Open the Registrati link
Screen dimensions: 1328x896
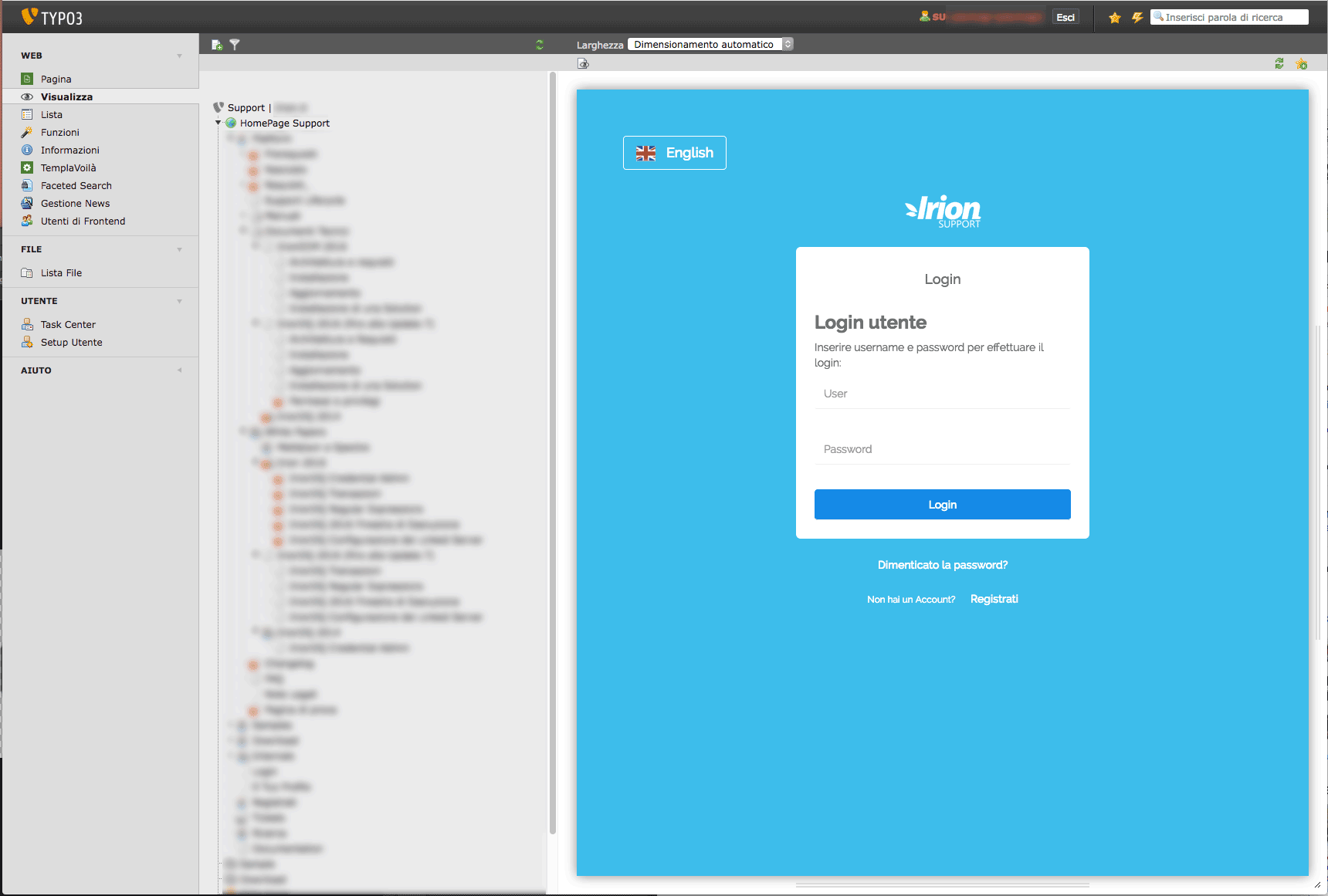pyautogui.click(x=994, y=599)
